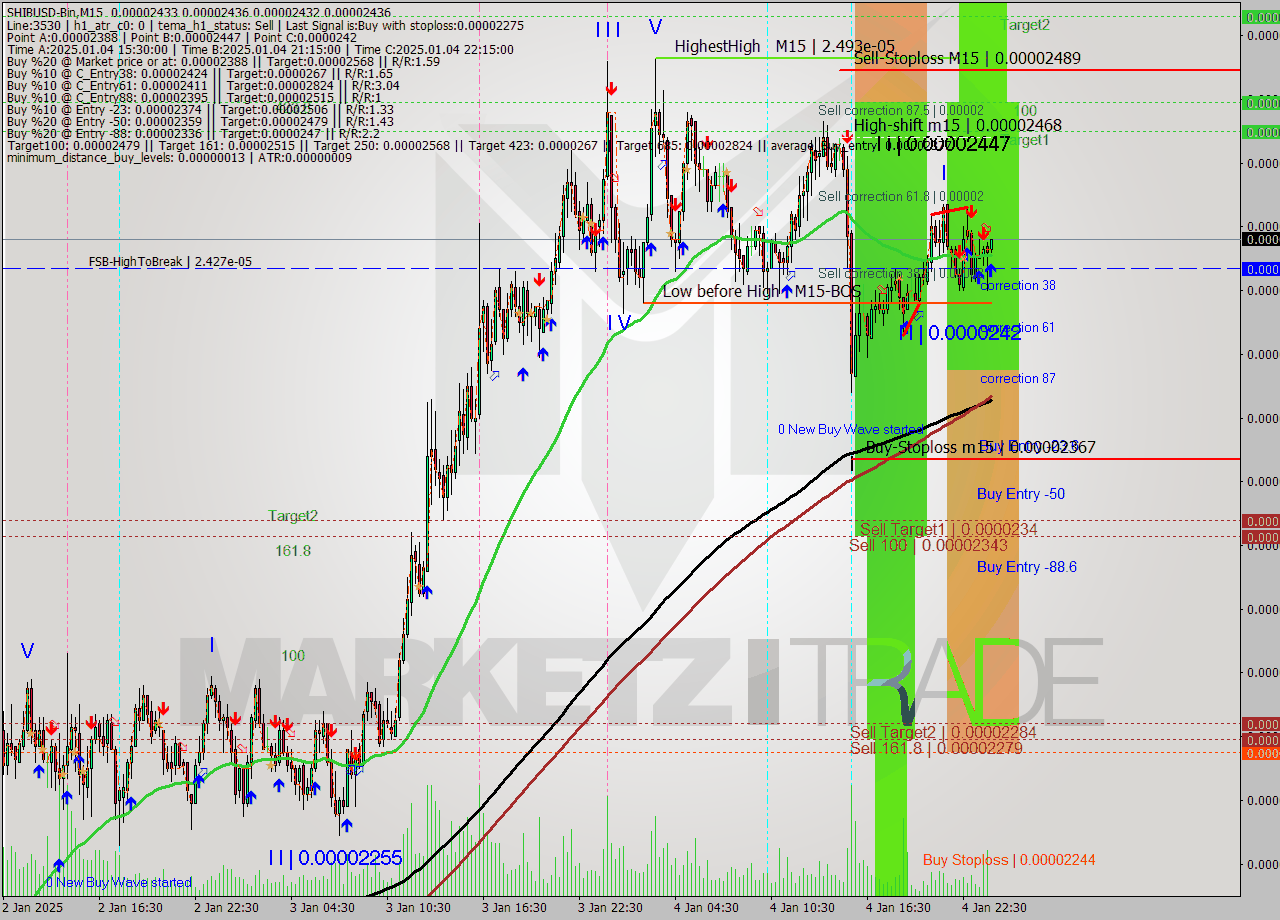Viewport: 1280px width, 920px height.
Task: Click the black current-price tag on price axis
Action: pos(1260,239)
